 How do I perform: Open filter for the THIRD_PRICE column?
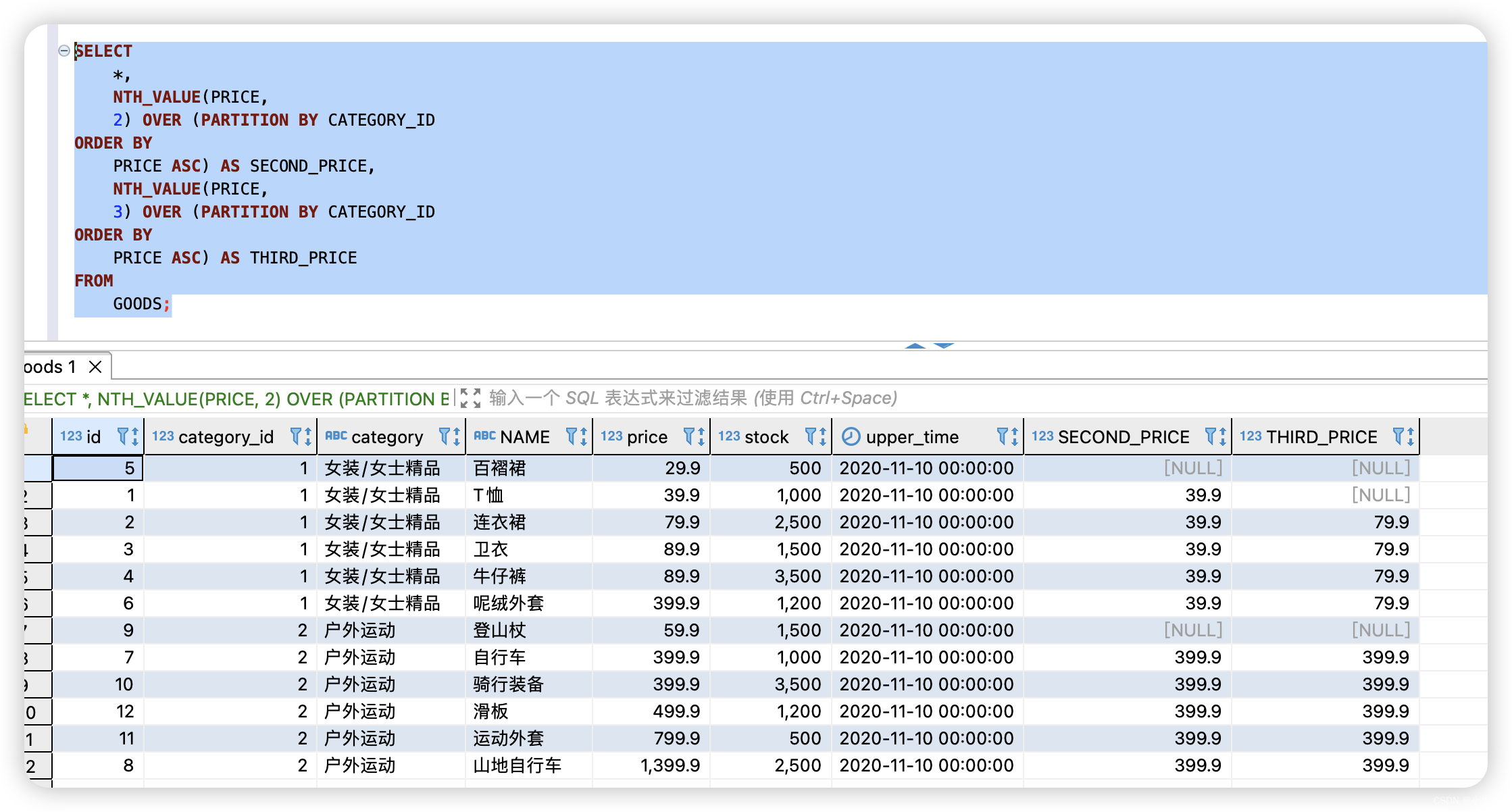1398,436
